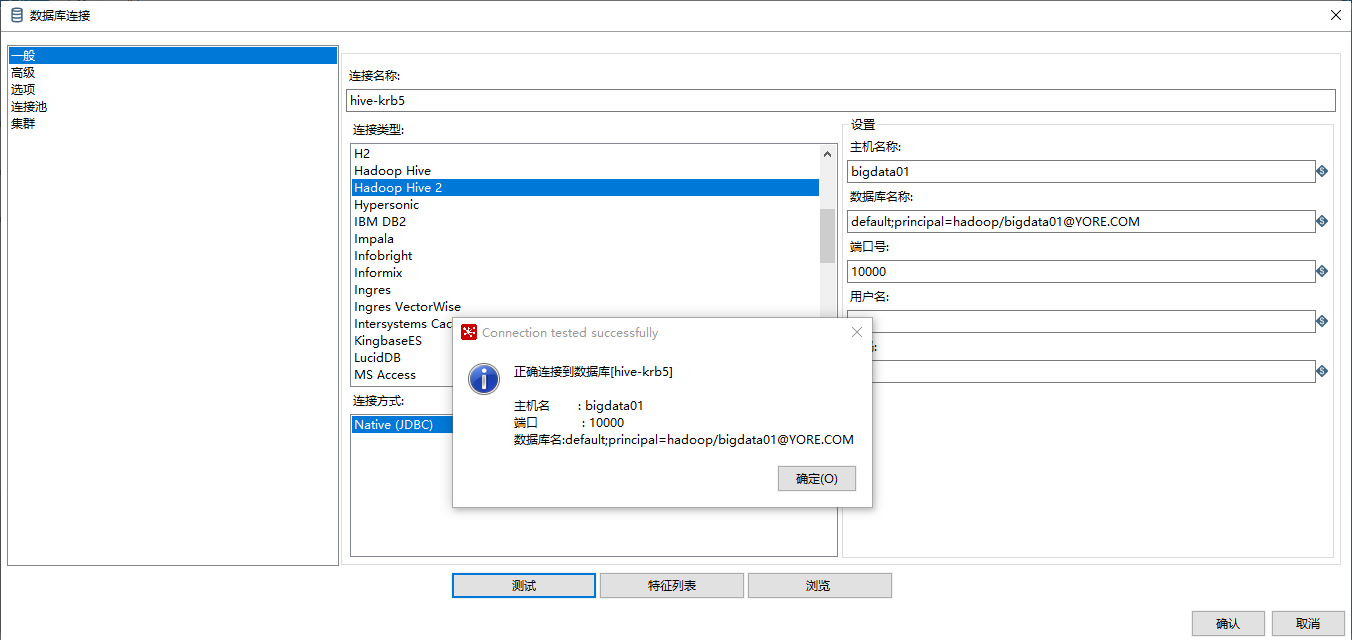Click the blue info icon in success dialog
This screenshot has height=640, width=1352.
click(x=483, y=380)
